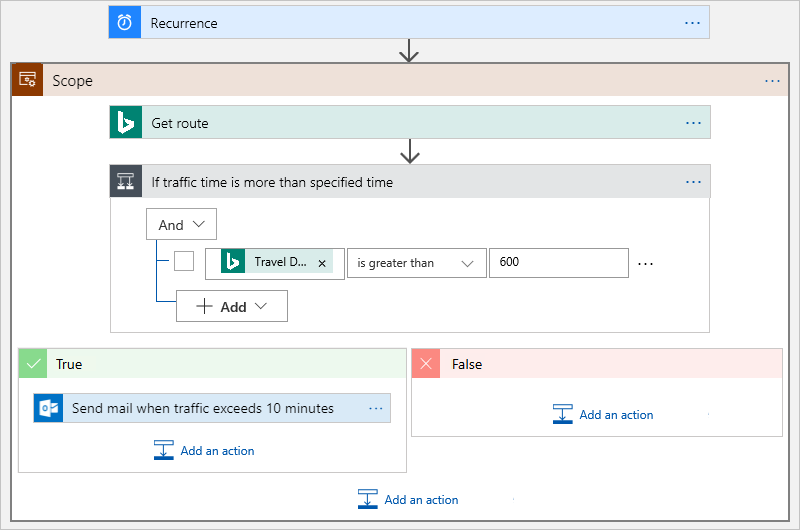800x530 pixels.
Task: Click the Bing icon on Get route
Action: point(126,123)
